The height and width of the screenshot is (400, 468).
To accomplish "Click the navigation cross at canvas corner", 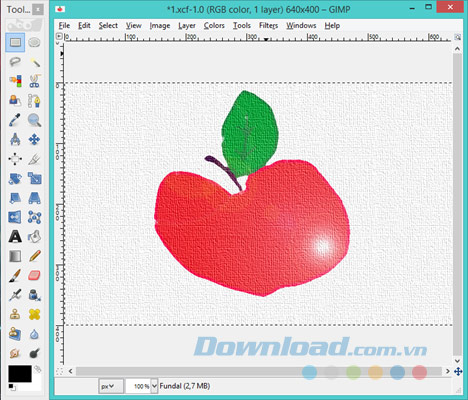I will (458, 371).
